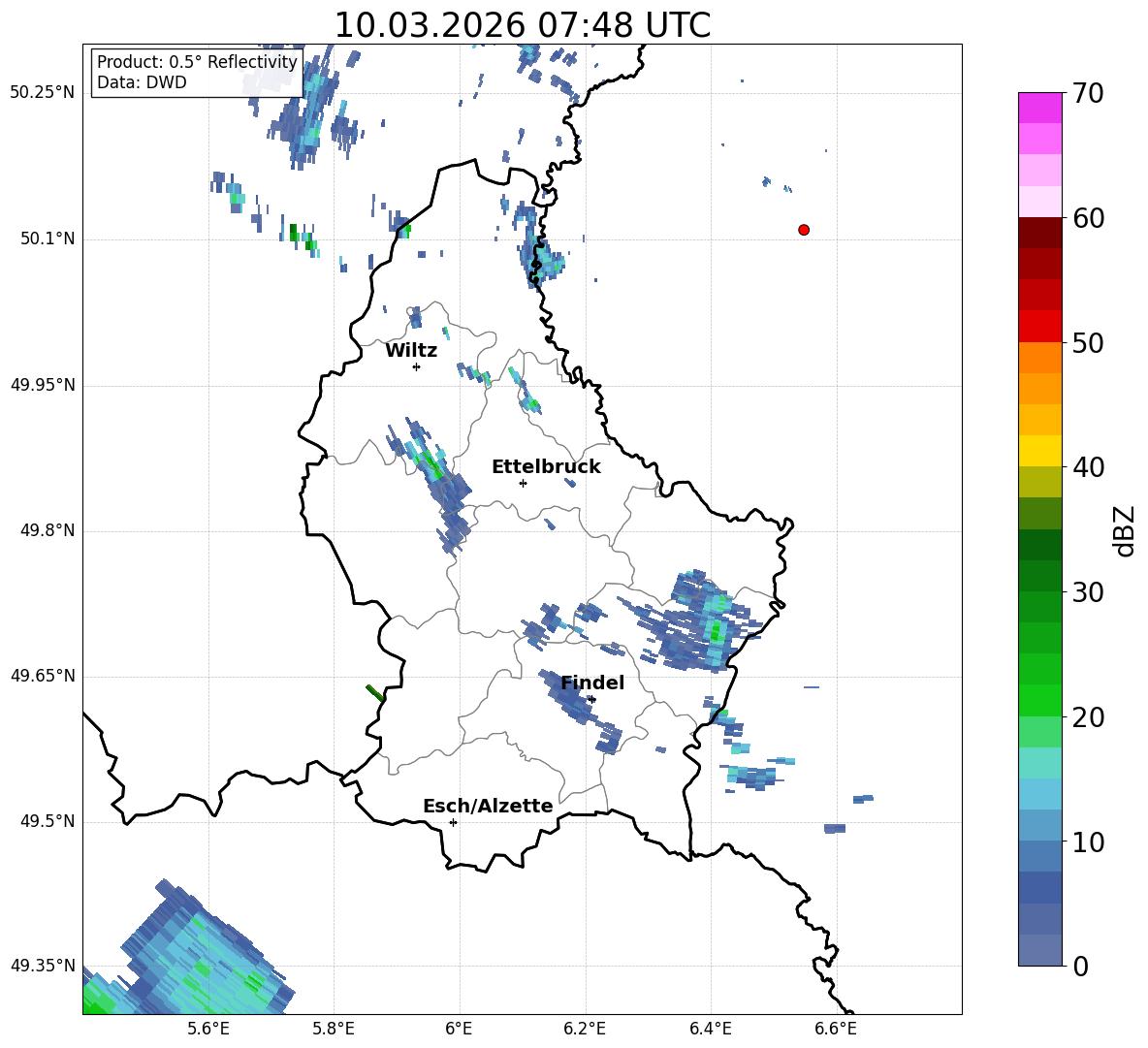Screen dimensions: 1148x1048
Task: Click the map title '10.03.2026 07:48 UTC'
Action: tap(522, 25)
